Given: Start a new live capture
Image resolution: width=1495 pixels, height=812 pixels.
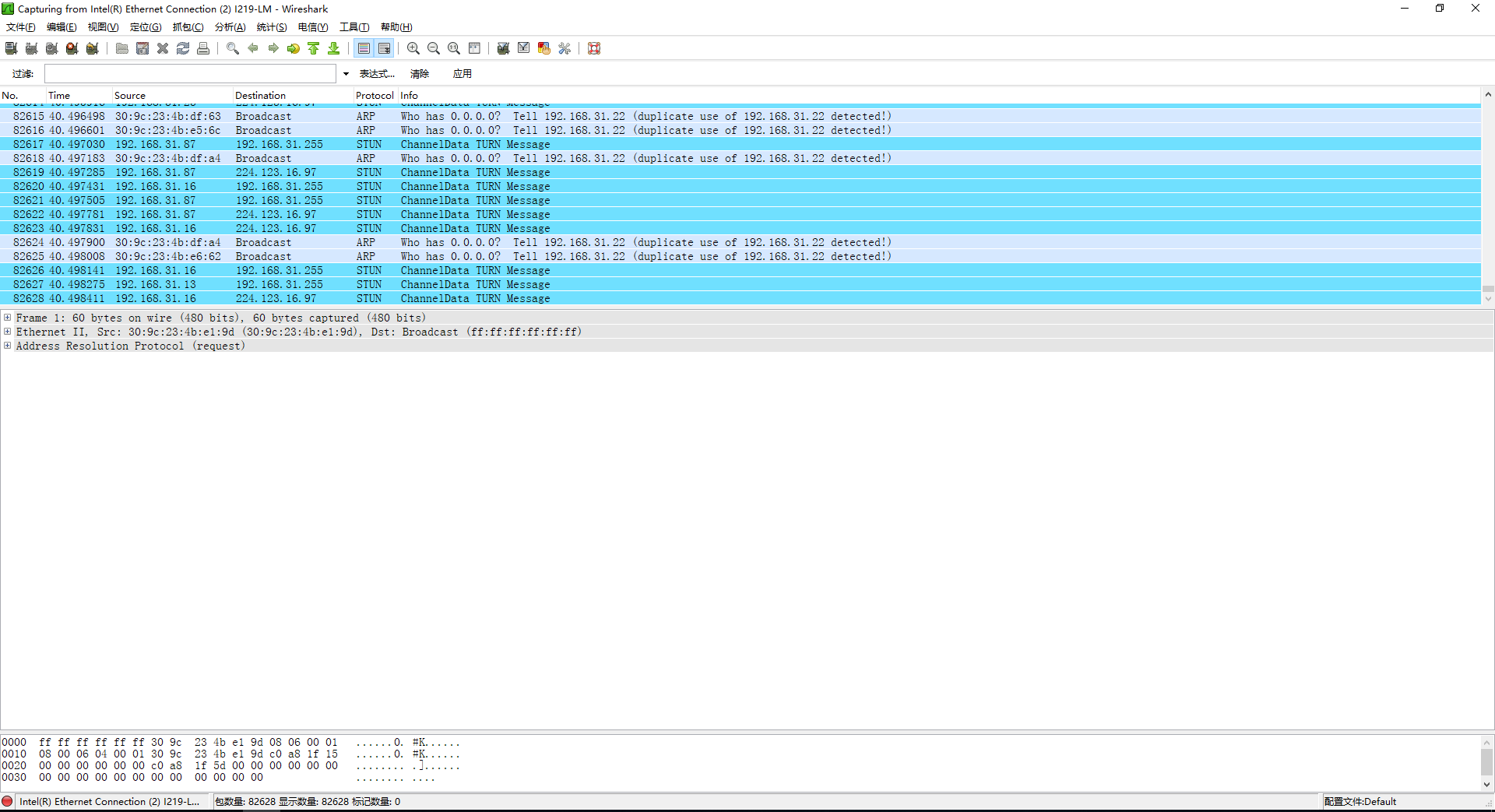Looking at the screenshot, I should pyautogui.click(x=52, y=48).
